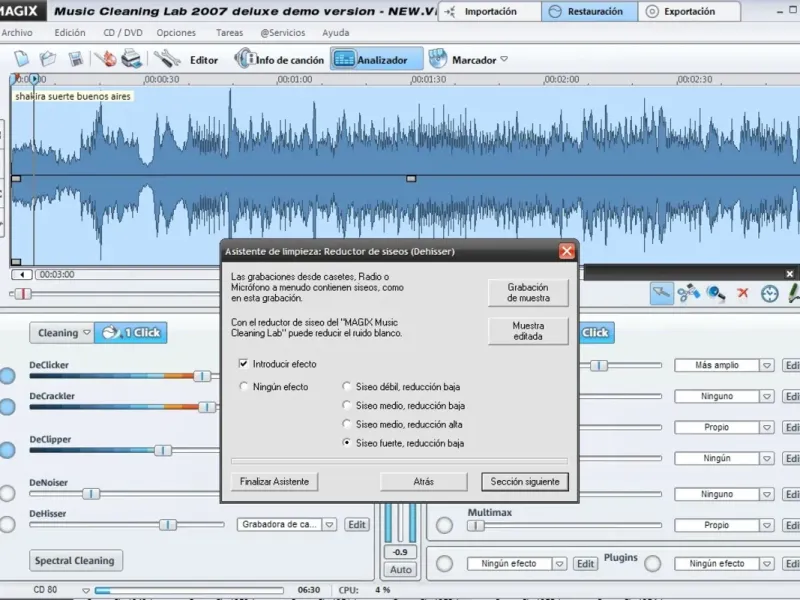Save the project with the floppy disk icon
The height and width of the screenshot is (600, 800).
[x=76, y=59]
